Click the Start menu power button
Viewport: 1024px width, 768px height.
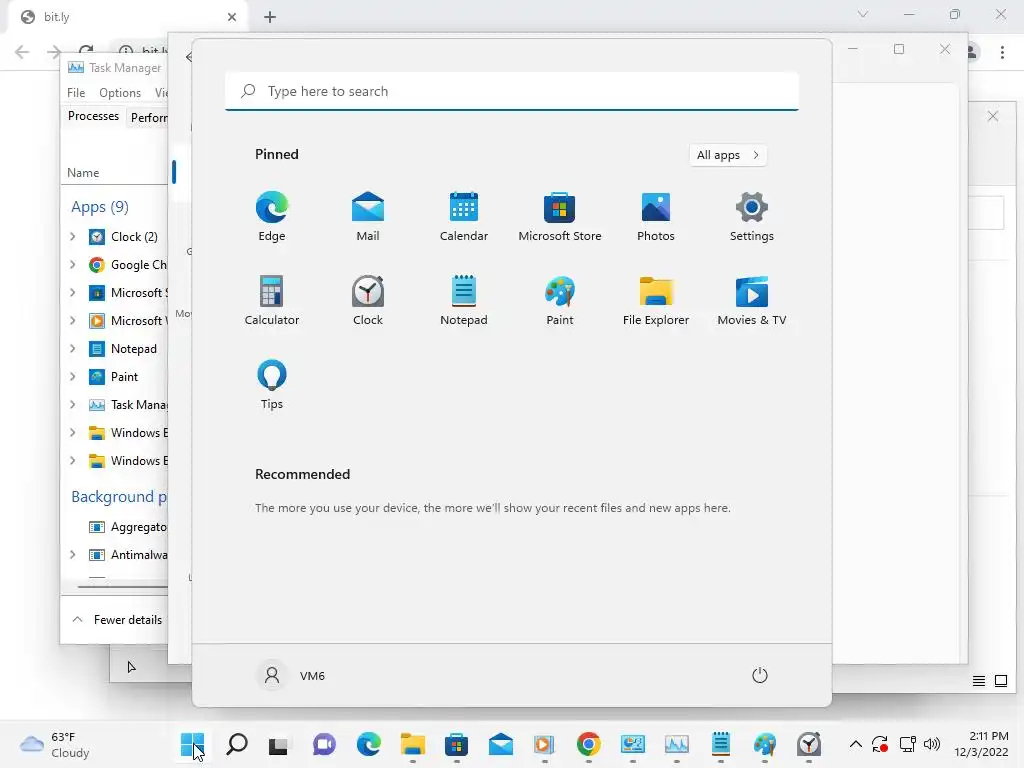760,675
